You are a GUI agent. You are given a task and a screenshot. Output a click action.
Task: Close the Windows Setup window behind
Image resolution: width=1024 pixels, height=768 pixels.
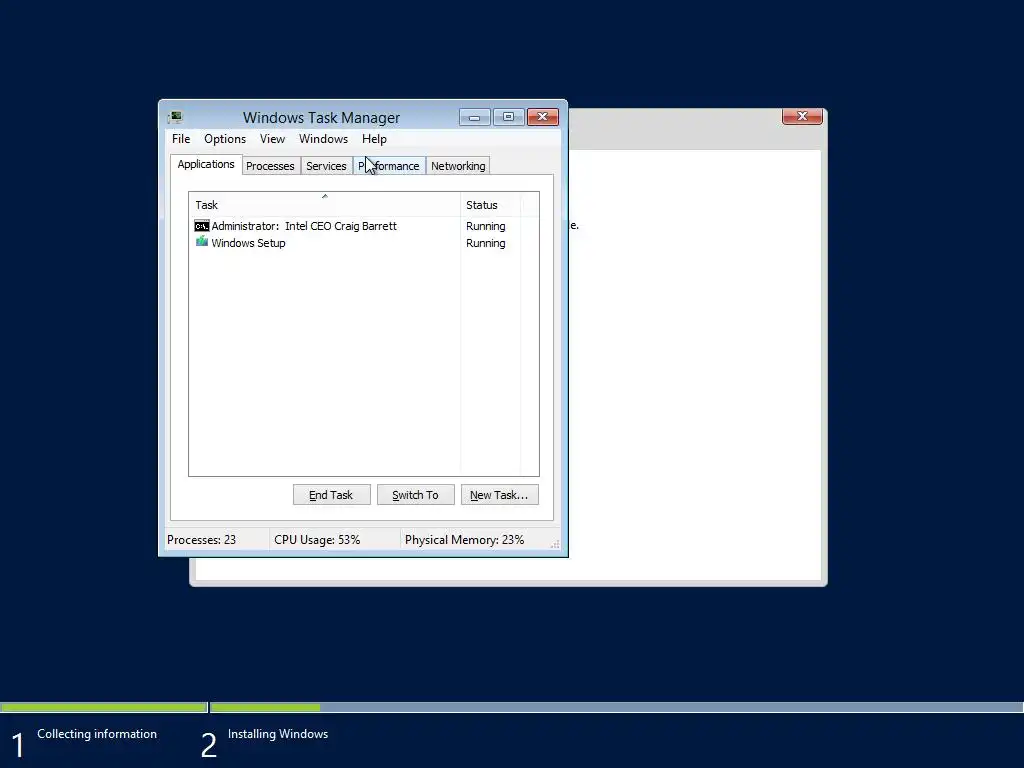pyautogui.click(x=802, y=116)
